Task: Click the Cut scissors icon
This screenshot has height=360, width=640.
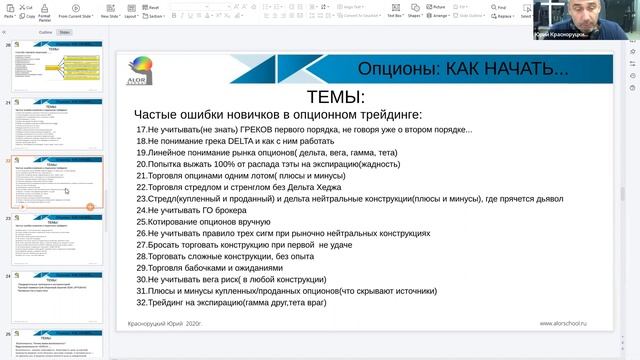Action: (22, 7)
